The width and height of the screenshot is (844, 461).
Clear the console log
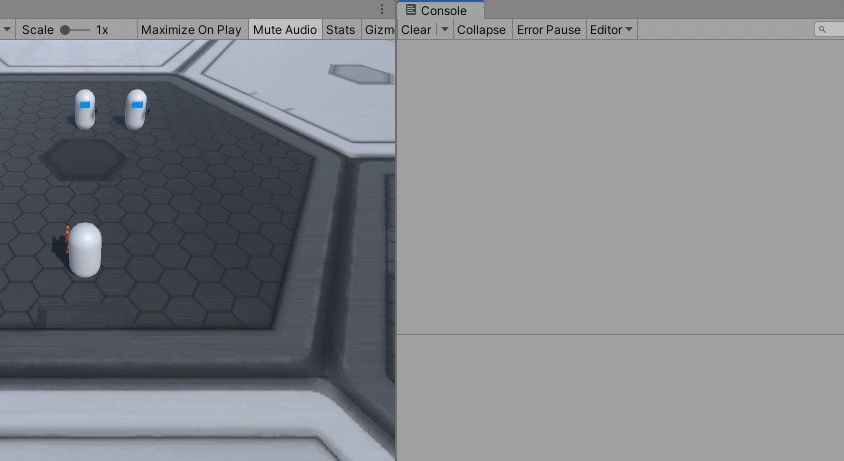pyautogui.click(x=416, y=30)
